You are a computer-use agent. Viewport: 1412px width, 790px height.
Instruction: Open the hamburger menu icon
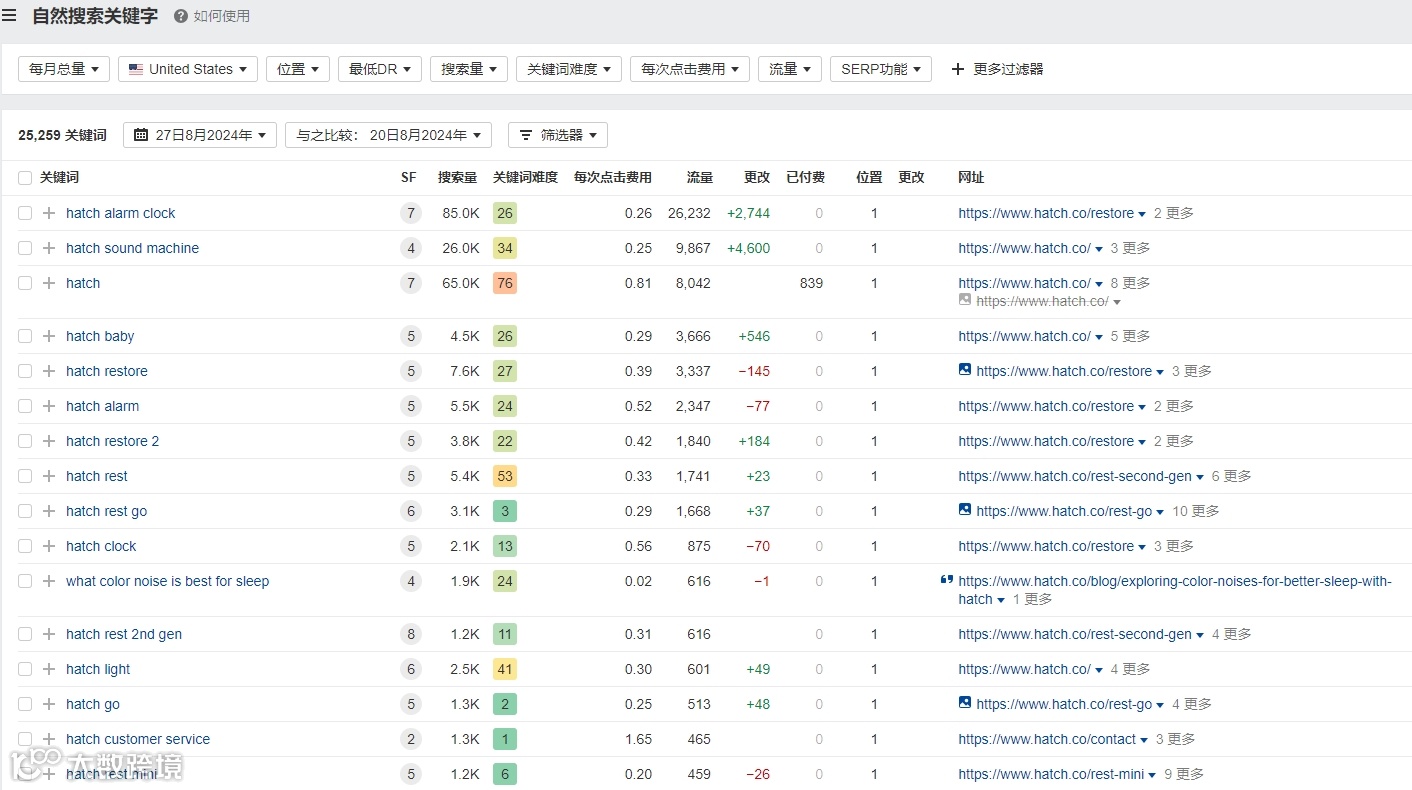coord(9,16)
